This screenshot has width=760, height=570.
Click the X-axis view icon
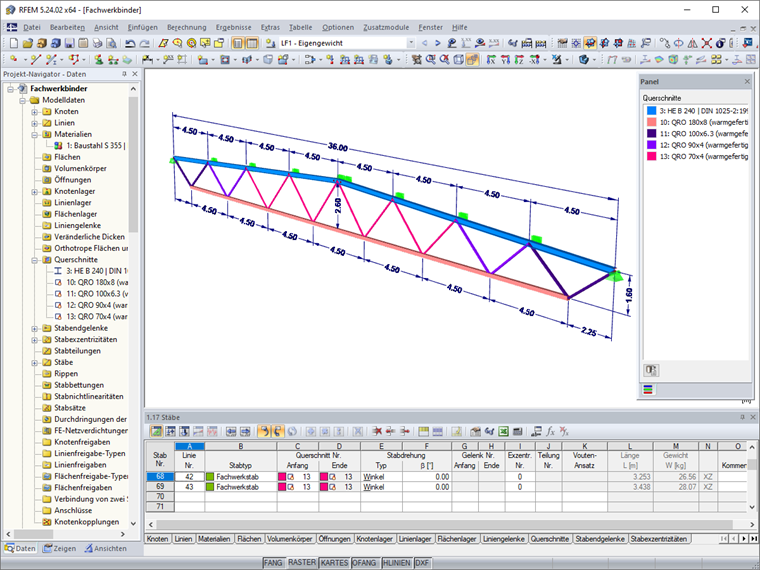click(x=491, y=60)
